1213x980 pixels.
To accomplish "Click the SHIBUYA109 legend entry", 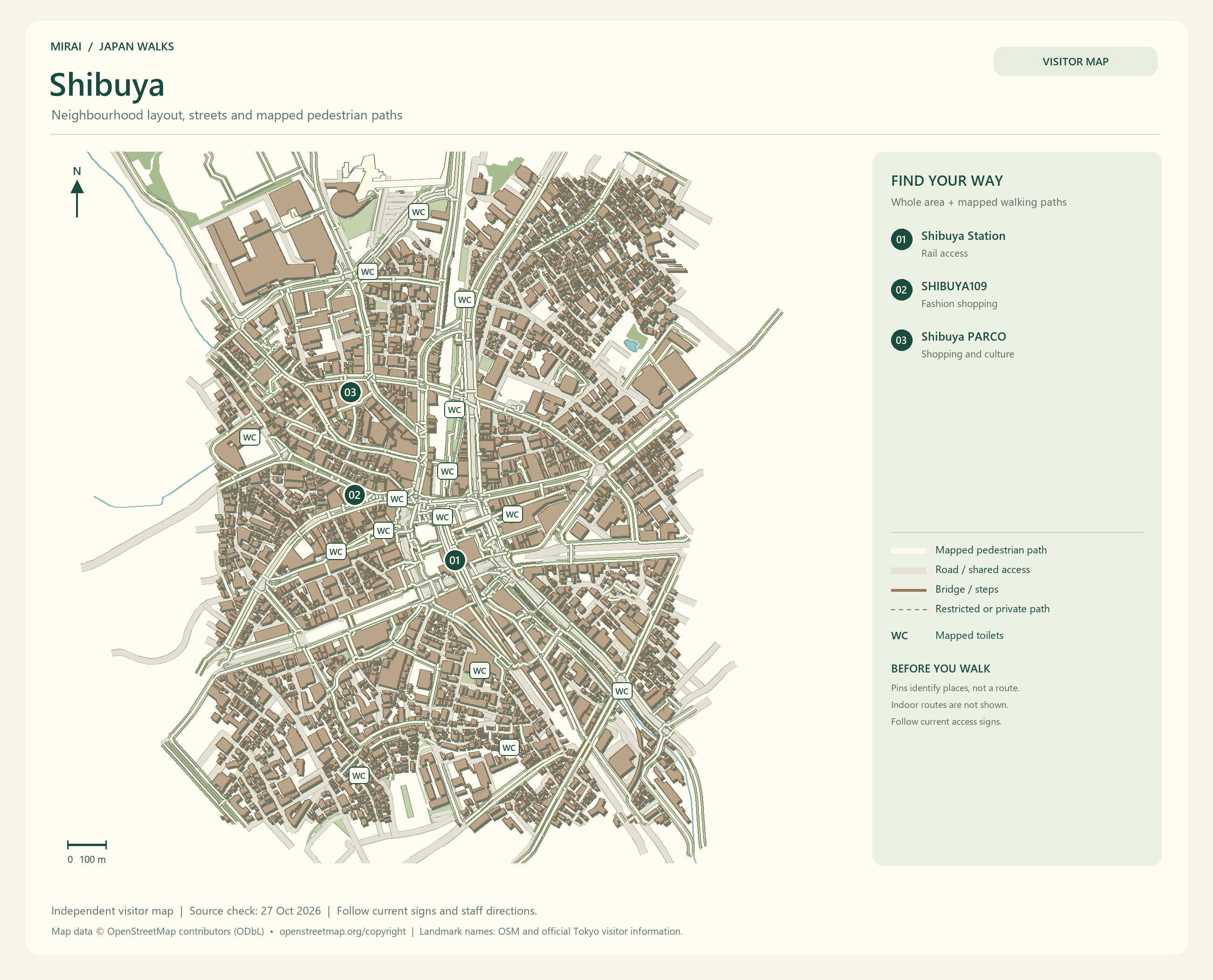I will tap(954, 286).
